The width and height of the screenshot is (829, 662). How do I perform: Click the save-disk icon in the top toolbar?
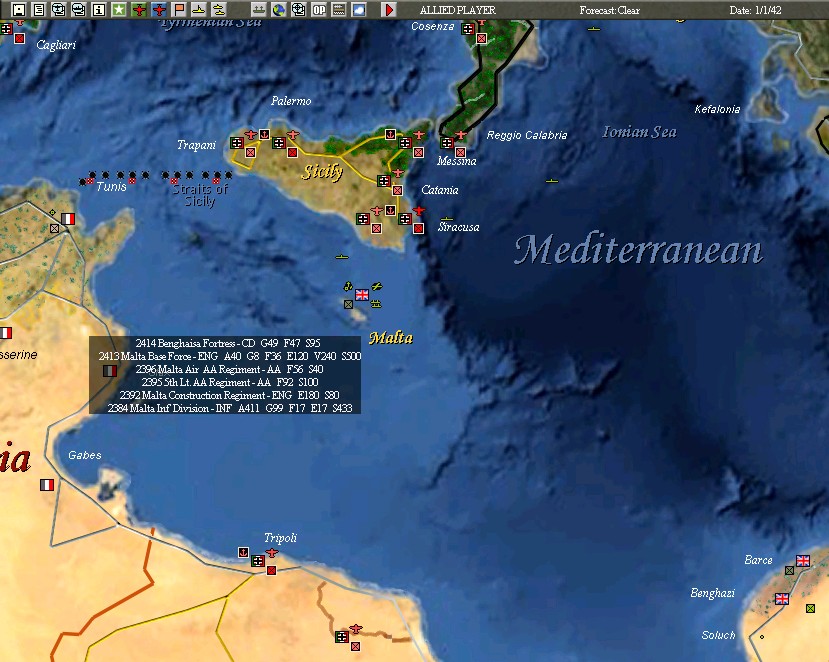19,10
